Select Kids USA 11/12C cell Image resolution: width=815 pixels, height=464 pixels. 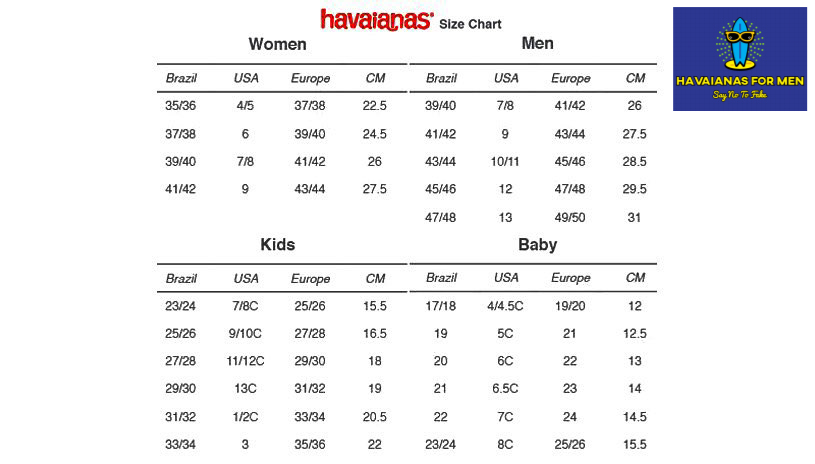pyautogui.click(x=245, y=361)
